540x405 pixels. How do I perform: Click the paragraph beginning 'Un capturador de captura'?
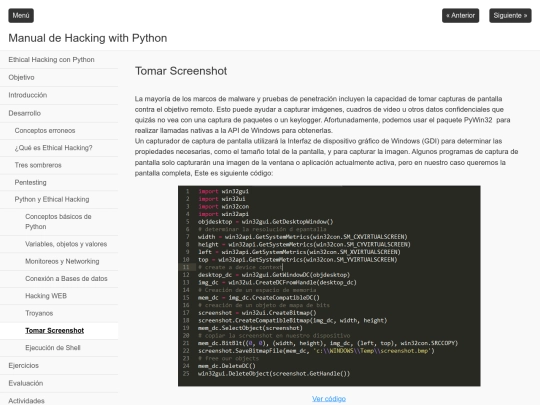326,157
